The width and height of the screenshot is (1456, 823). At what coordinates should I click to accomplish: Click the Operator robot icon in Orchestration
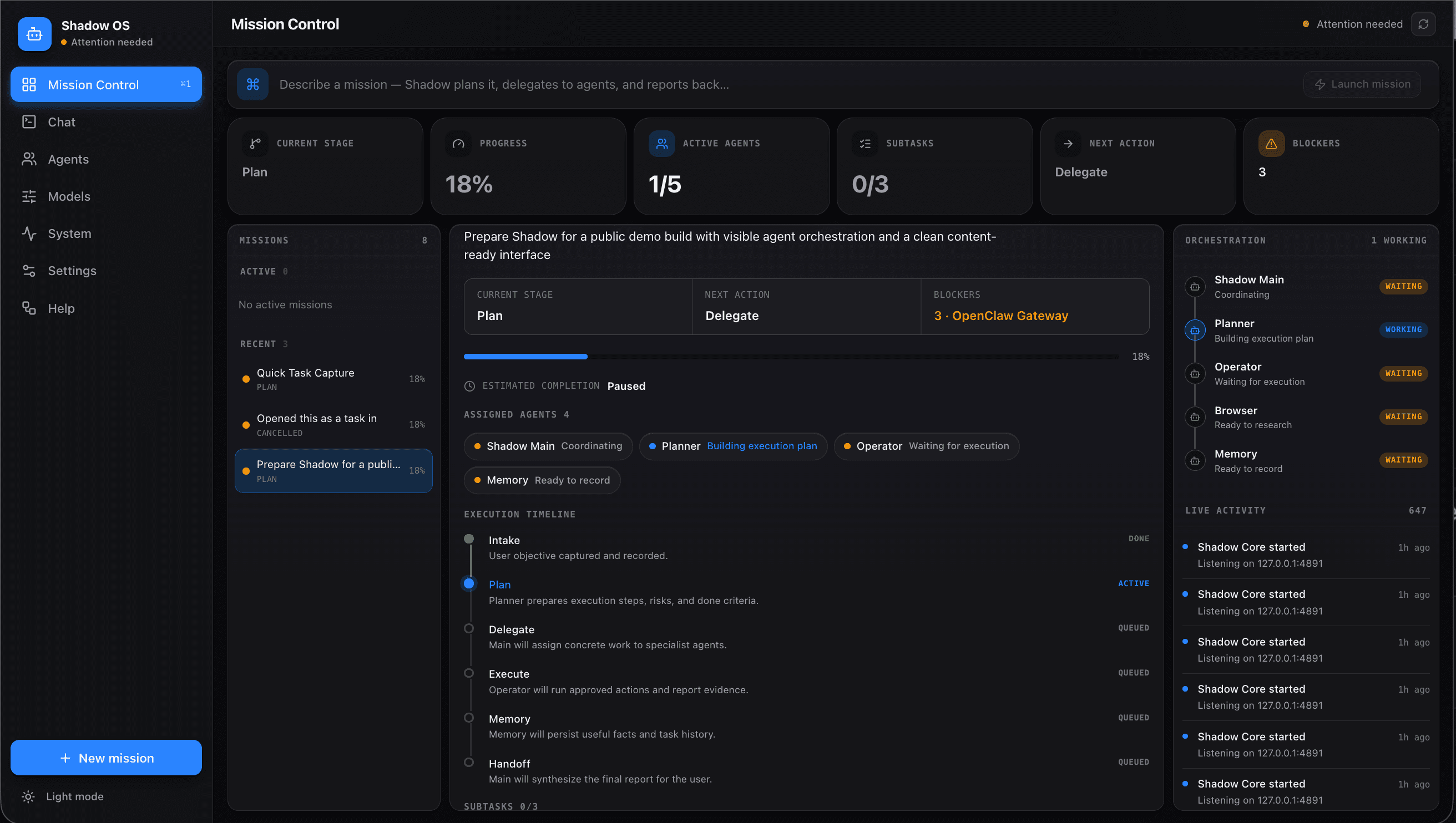[x=1195, y=374]
